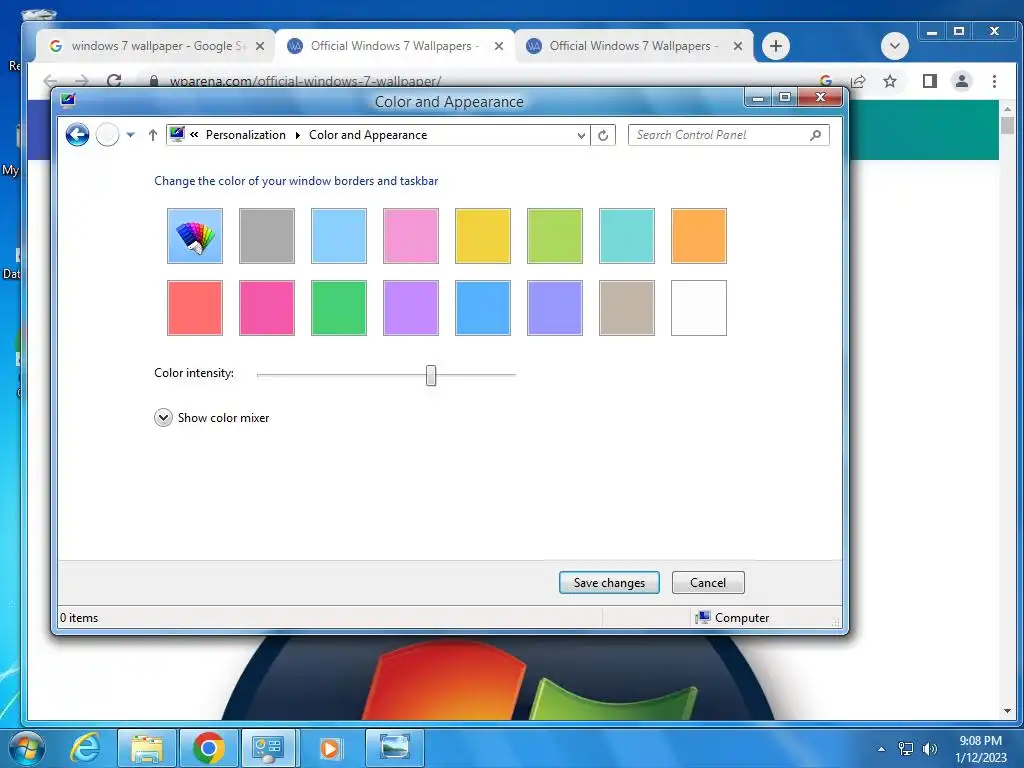Select the purple color swatch

click(411, 308)
